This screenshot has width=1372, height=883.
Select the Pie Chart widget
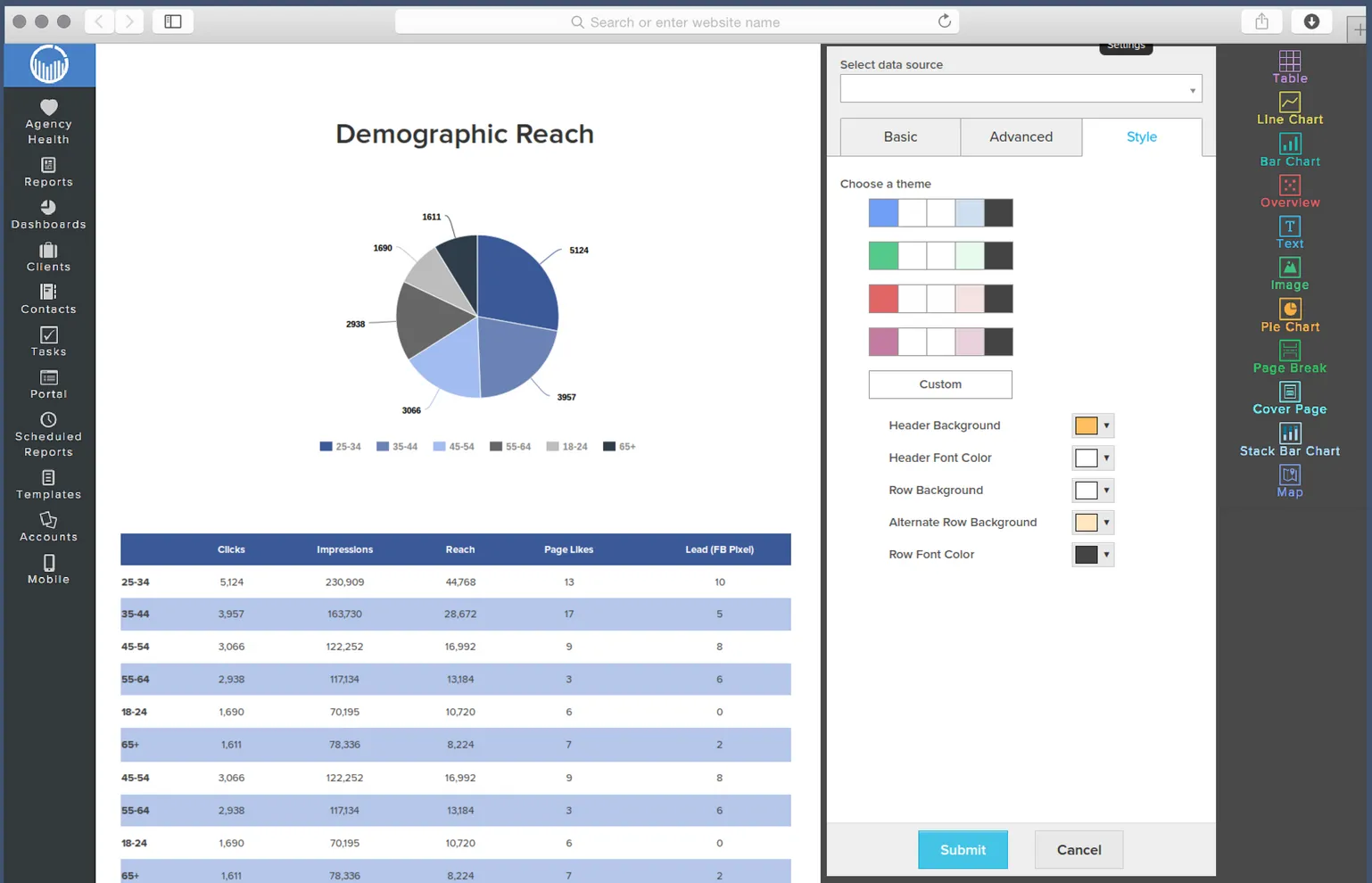[x=1290, y=316]
